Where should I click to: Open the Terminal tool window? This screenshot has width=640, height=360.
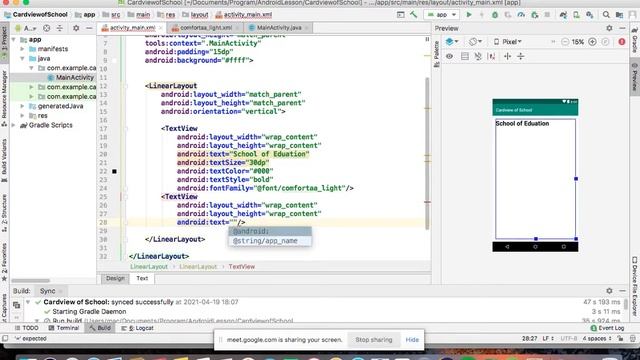tap(64, 328)
